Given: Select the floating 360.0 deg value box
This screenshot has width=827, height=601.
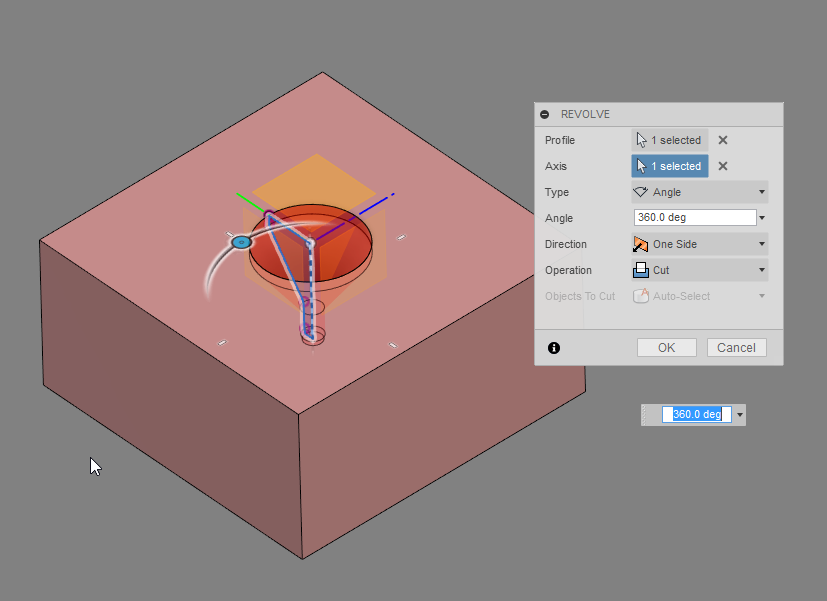Looking at the screenshot, I should 698,414.
